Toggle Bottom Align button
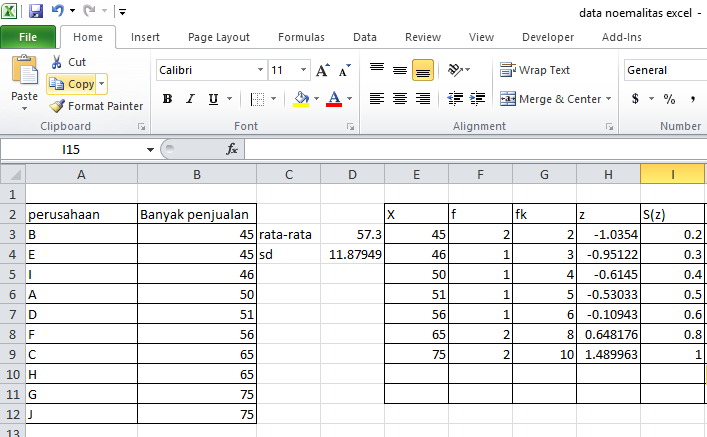This screenshot has width=707, height=437. (x=423, y=70)
